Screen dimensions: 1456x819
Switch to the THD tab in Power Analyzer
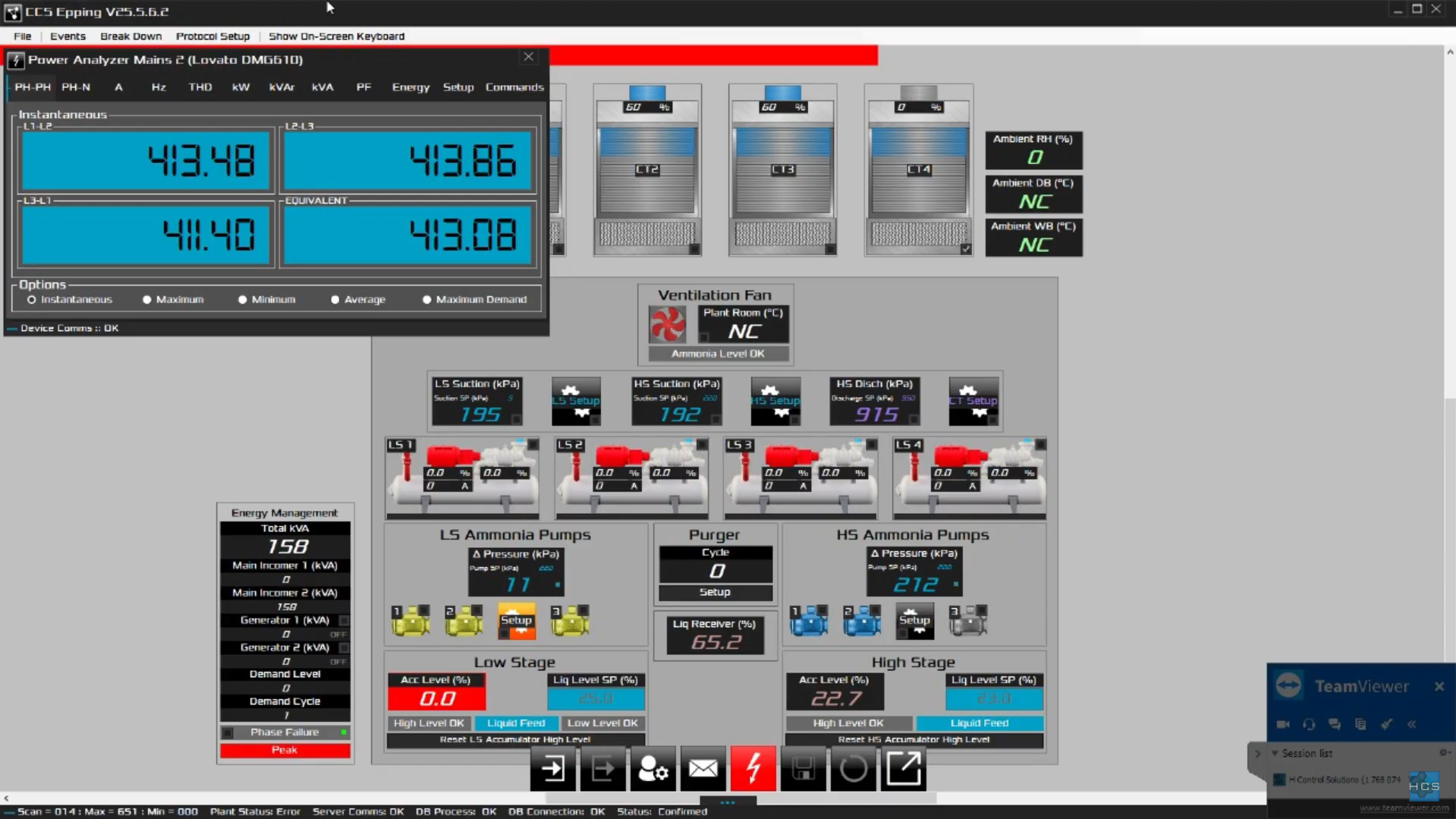[200, 87]
